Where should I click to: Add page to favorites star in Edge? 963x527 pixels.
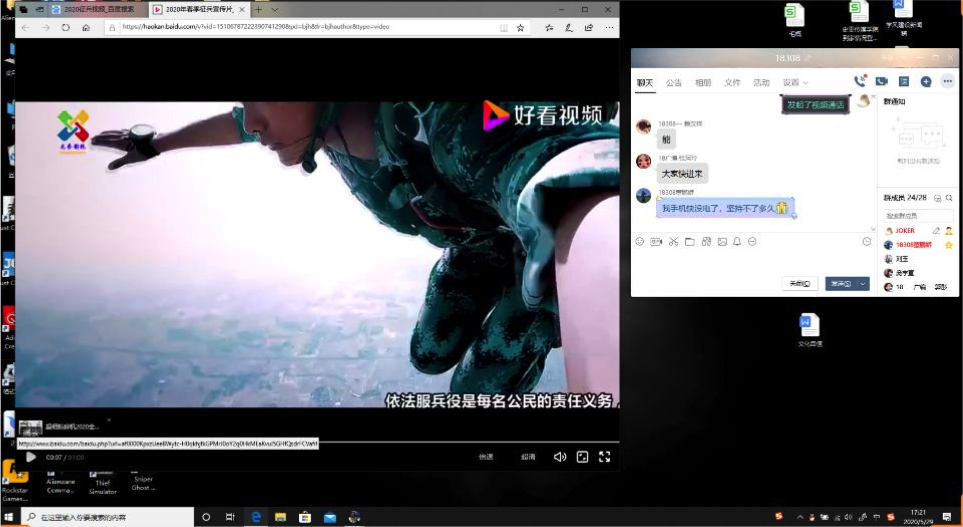click(x=520, y=28)
